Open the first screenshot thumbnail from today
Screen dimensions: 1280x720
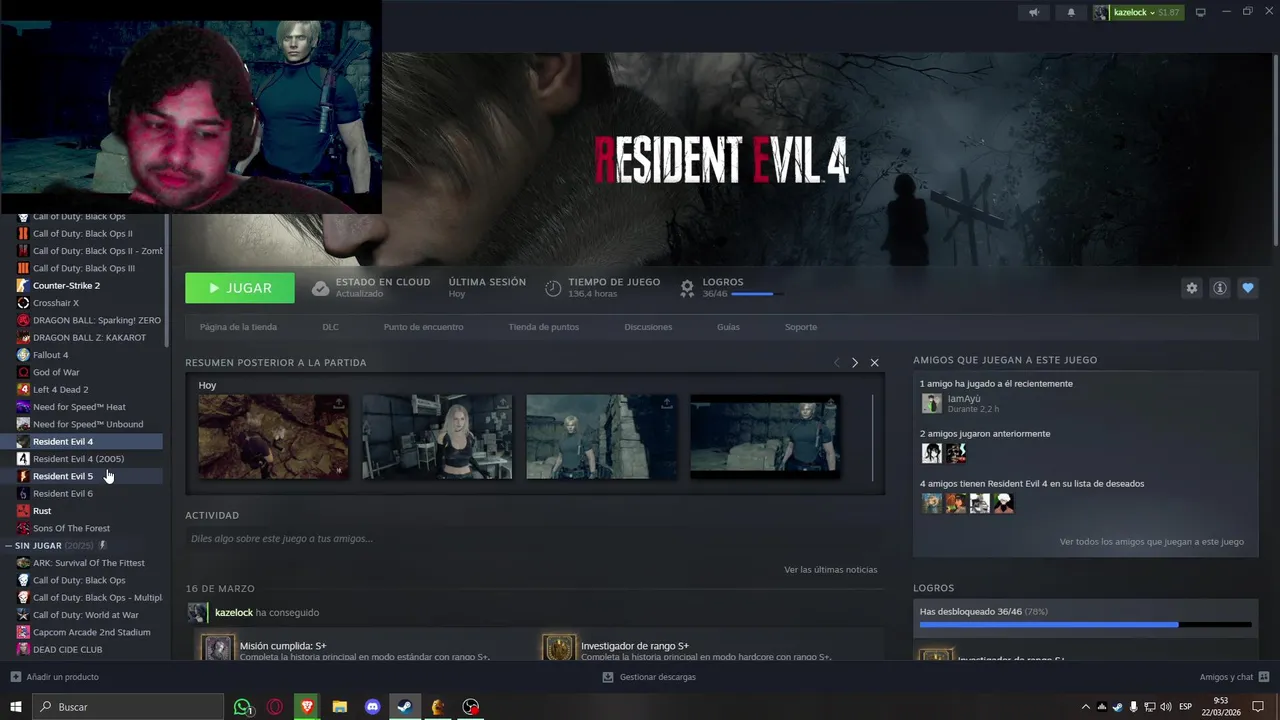[273, 437]
